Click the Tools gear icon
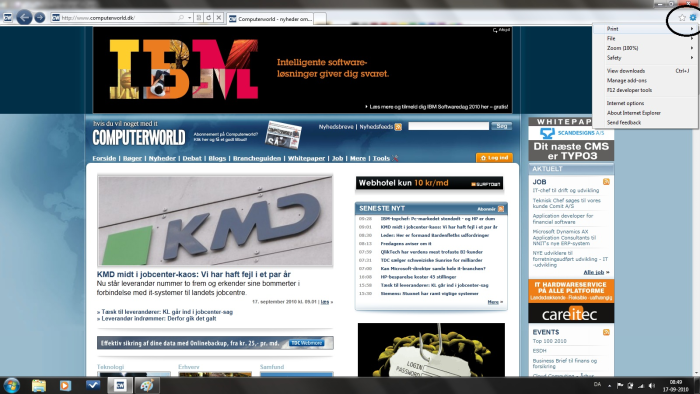The height and width of the screenshot is (394, 700). coord(692,17)
